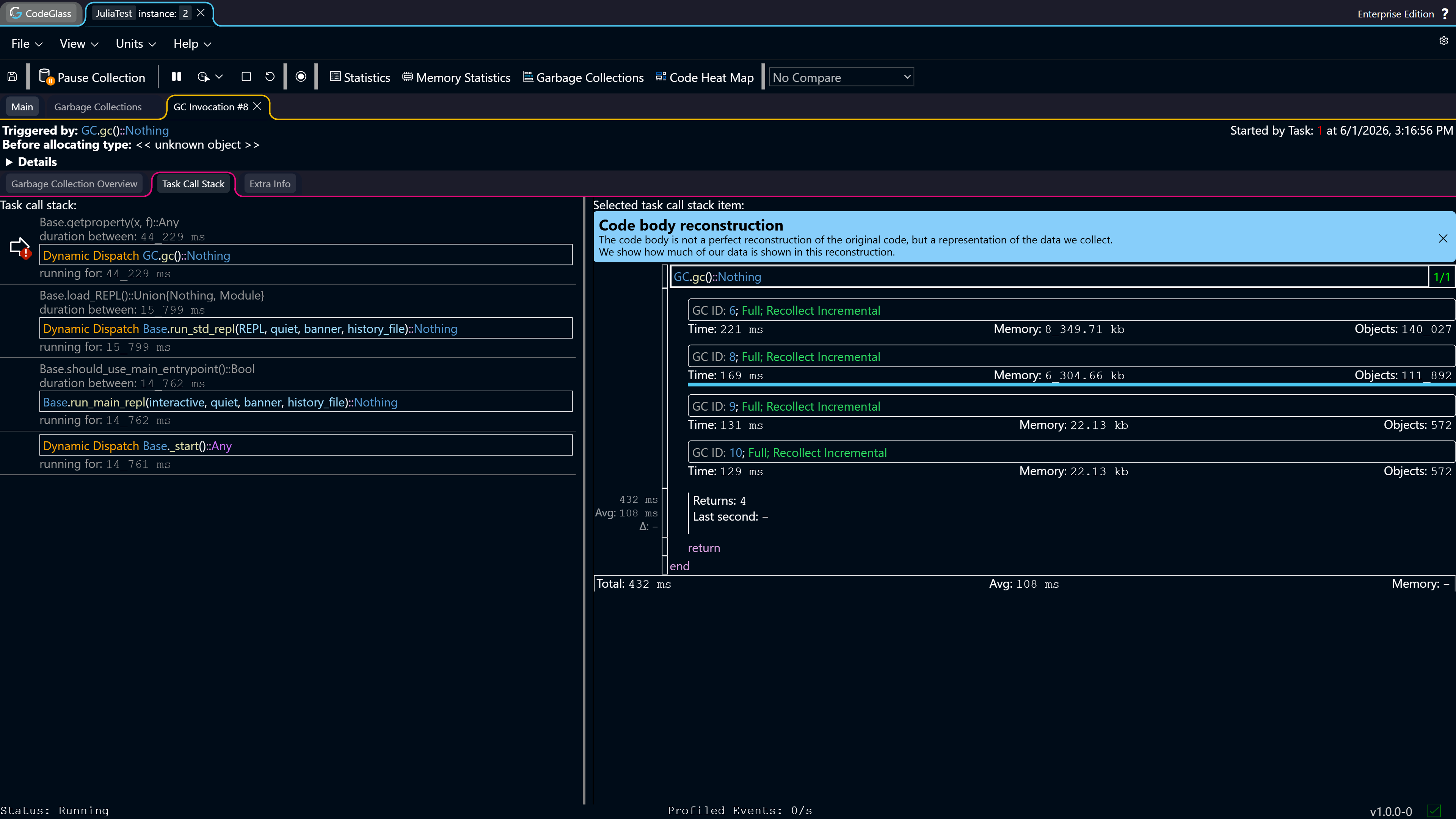Click the Status: Running text

click(54, 811)
